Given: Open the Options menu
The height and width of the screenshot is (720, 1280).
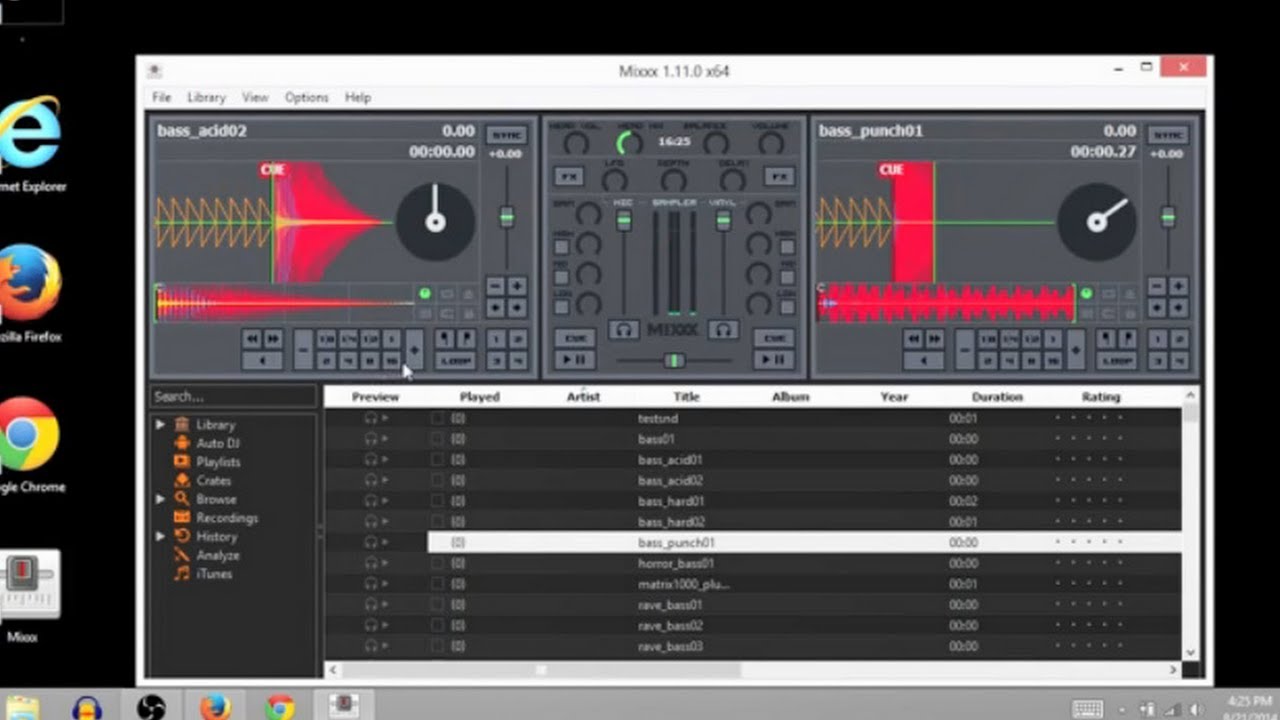Looking at the screenshot, I should click(x=306, y=97).
